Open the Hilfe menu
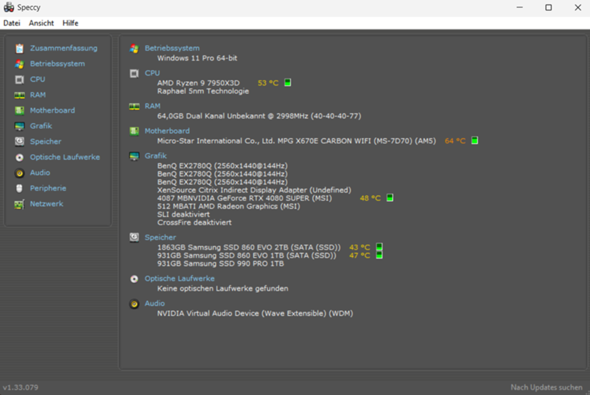 (70, 23)
